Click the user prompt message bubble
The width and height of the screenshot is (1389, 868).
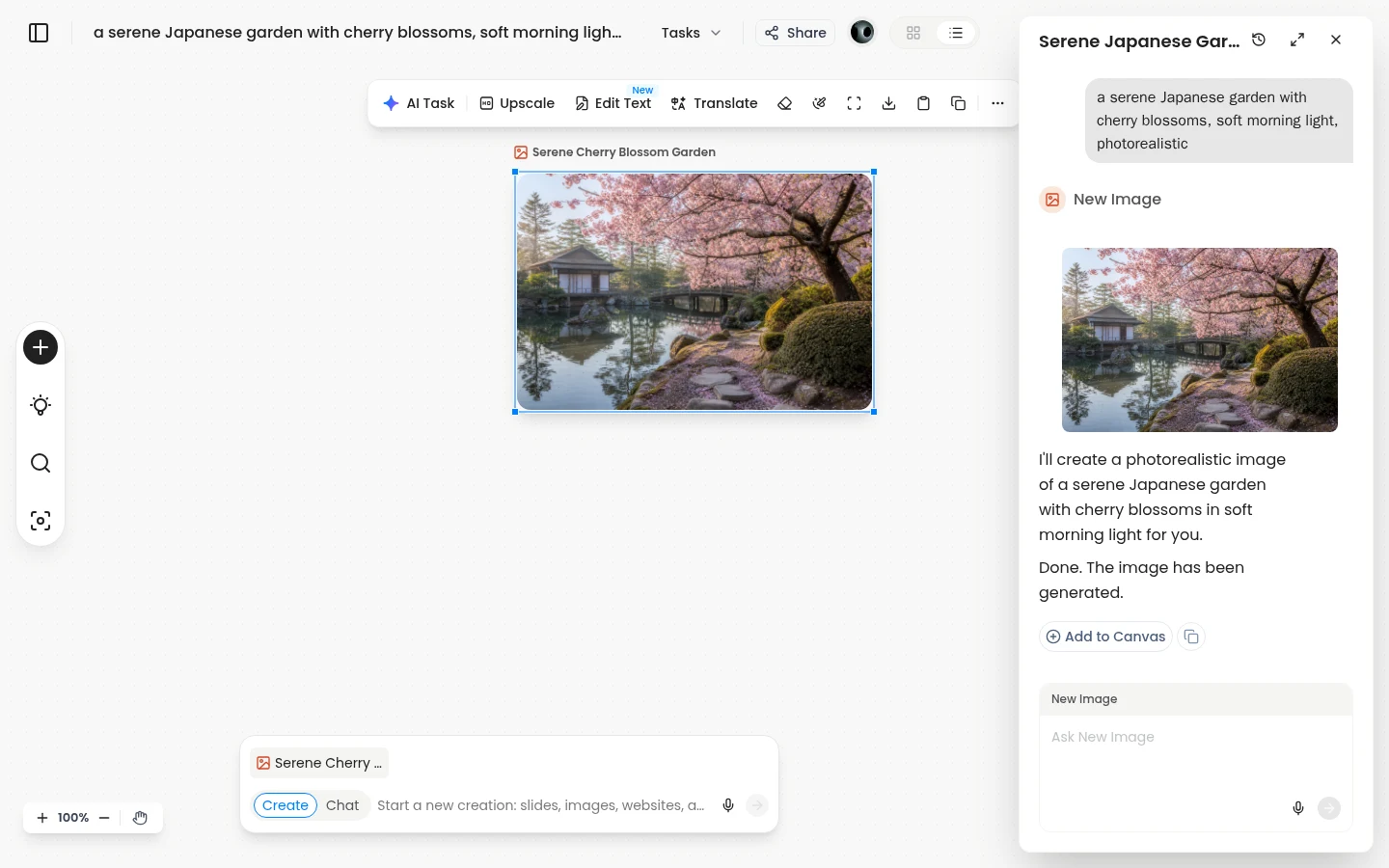(x=1219, y=121)
